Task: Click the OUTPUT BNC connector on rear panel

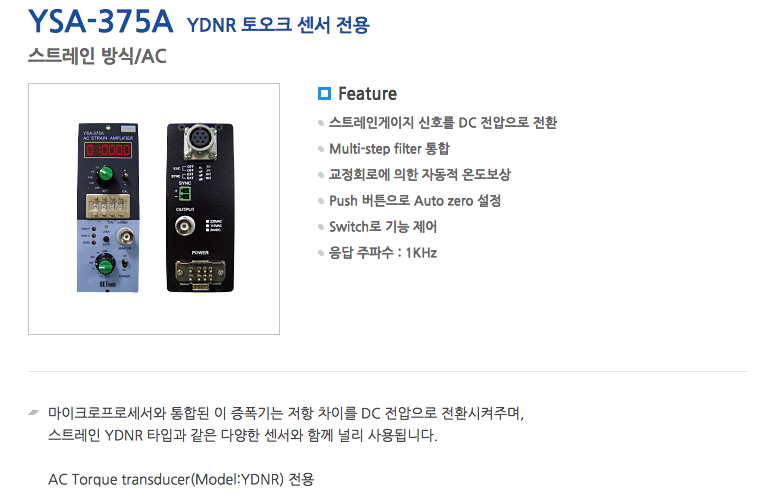Action: (x=185, y=226)
